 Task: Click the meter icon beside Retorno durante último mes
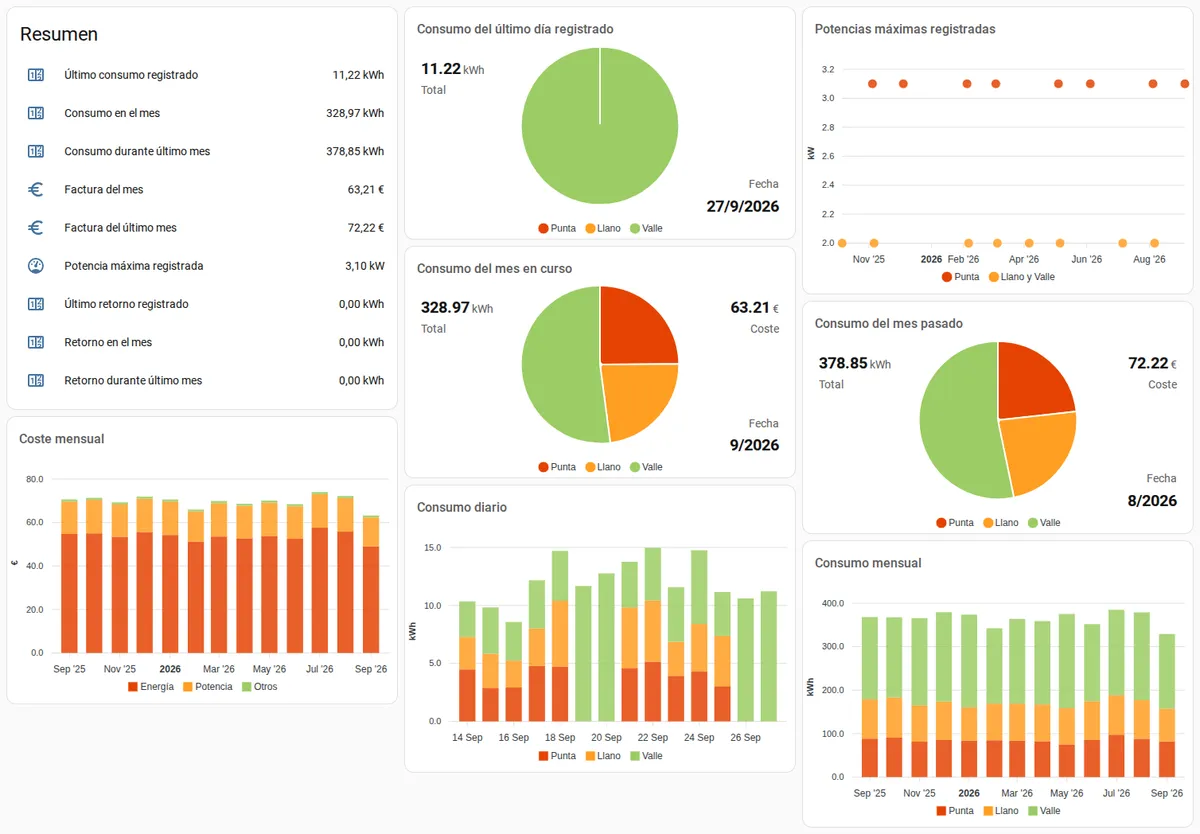36,380
